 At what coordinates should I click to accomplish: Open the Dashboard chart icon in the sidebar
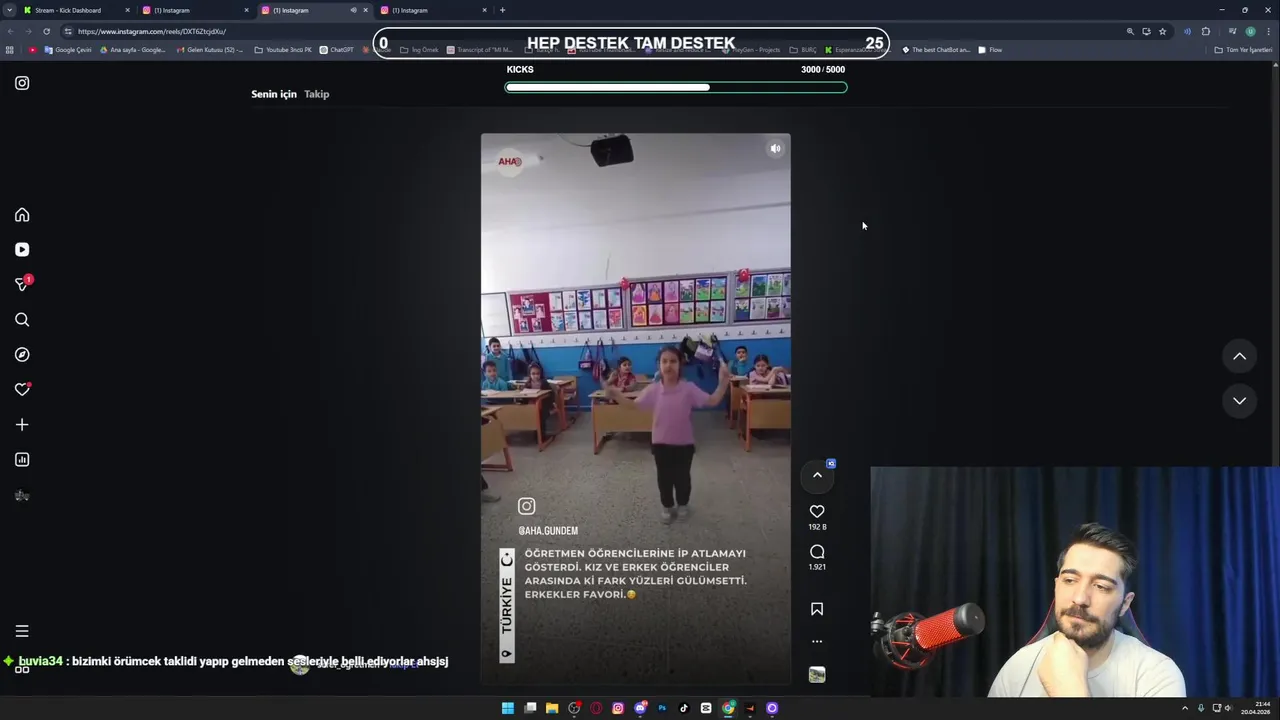(22, 460)
